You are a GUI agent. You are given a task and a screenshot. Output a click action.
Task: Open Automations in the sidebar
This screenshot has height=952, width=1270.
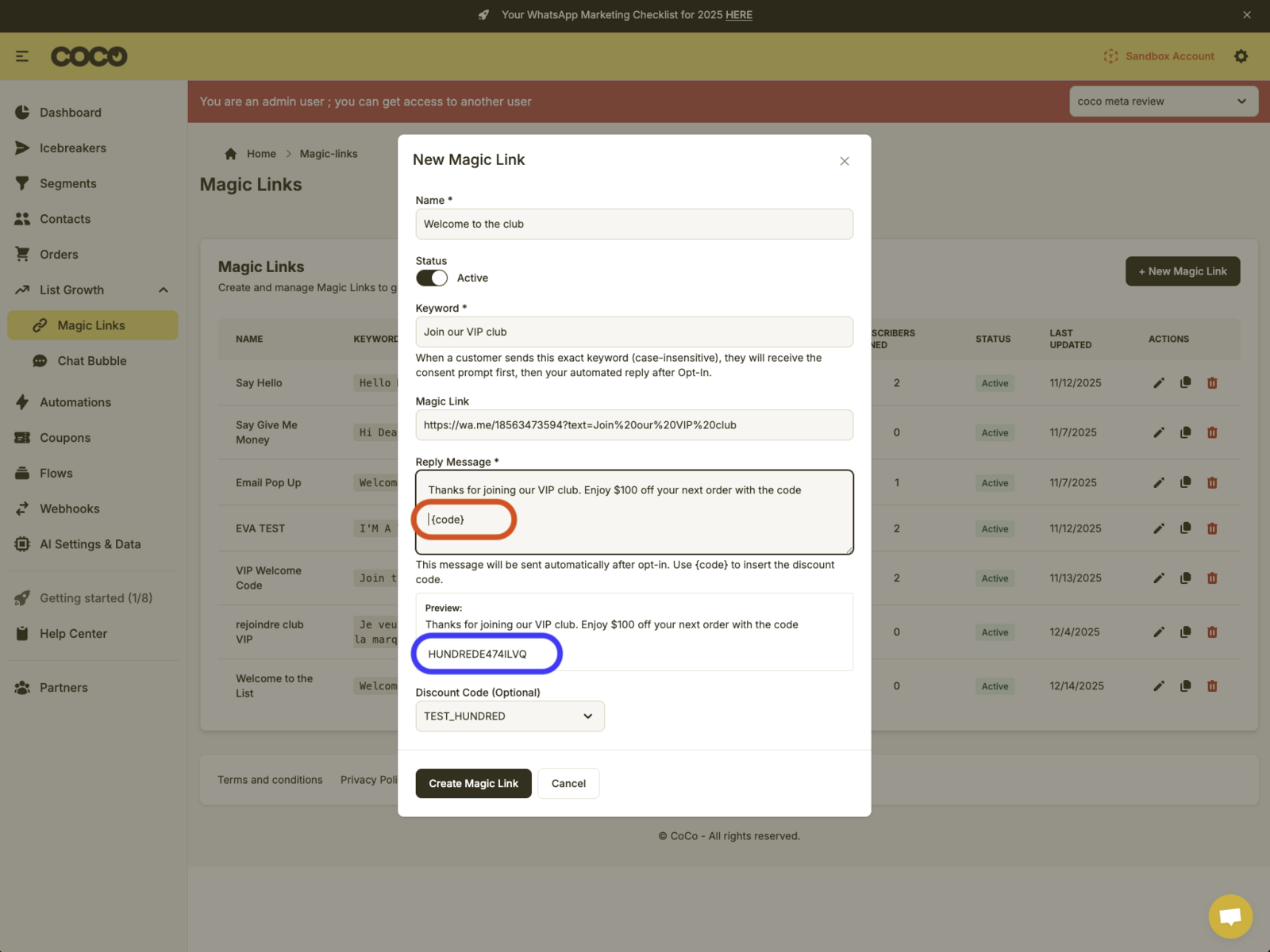click(75, 402)
